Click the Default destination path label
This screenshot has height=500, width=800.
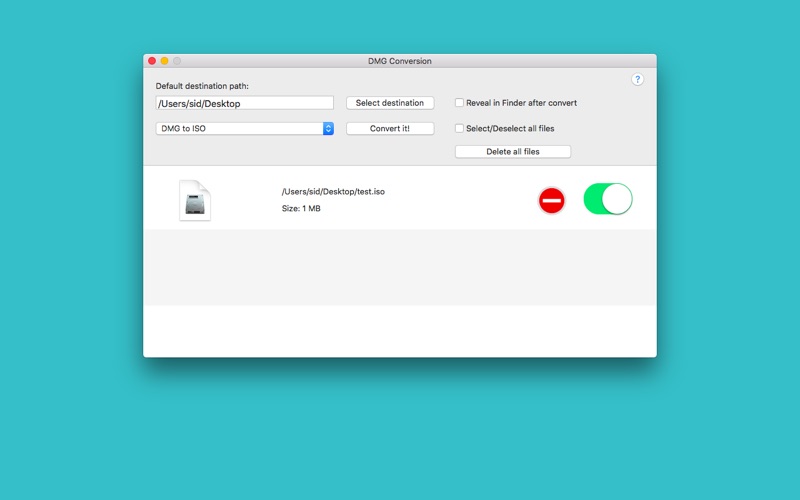point(202,86)
